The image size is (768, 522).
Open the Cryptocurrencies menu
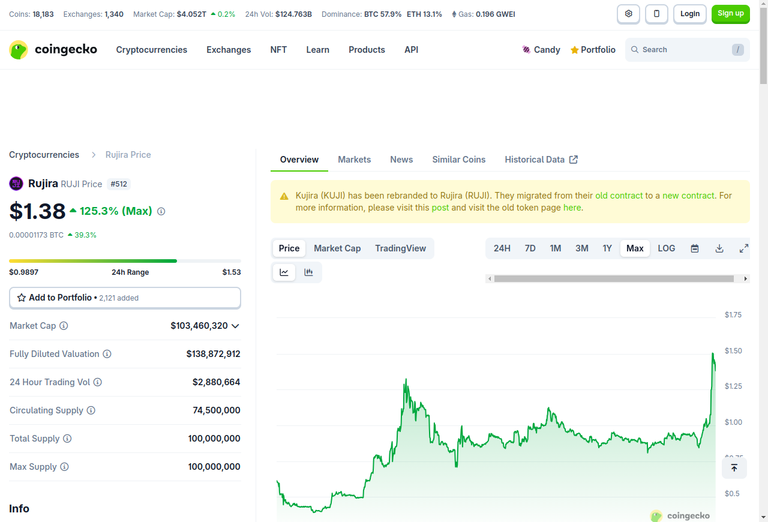(151, 49)
